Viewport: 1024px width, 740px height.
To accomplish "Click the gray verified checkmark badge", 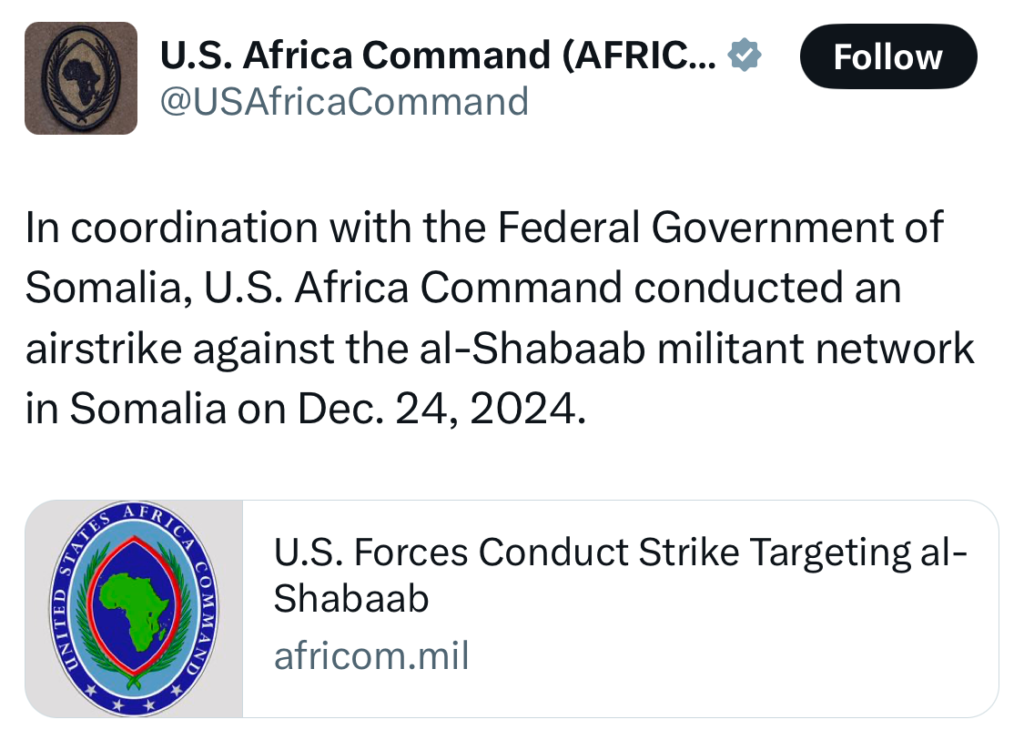I will click(744, 55).
